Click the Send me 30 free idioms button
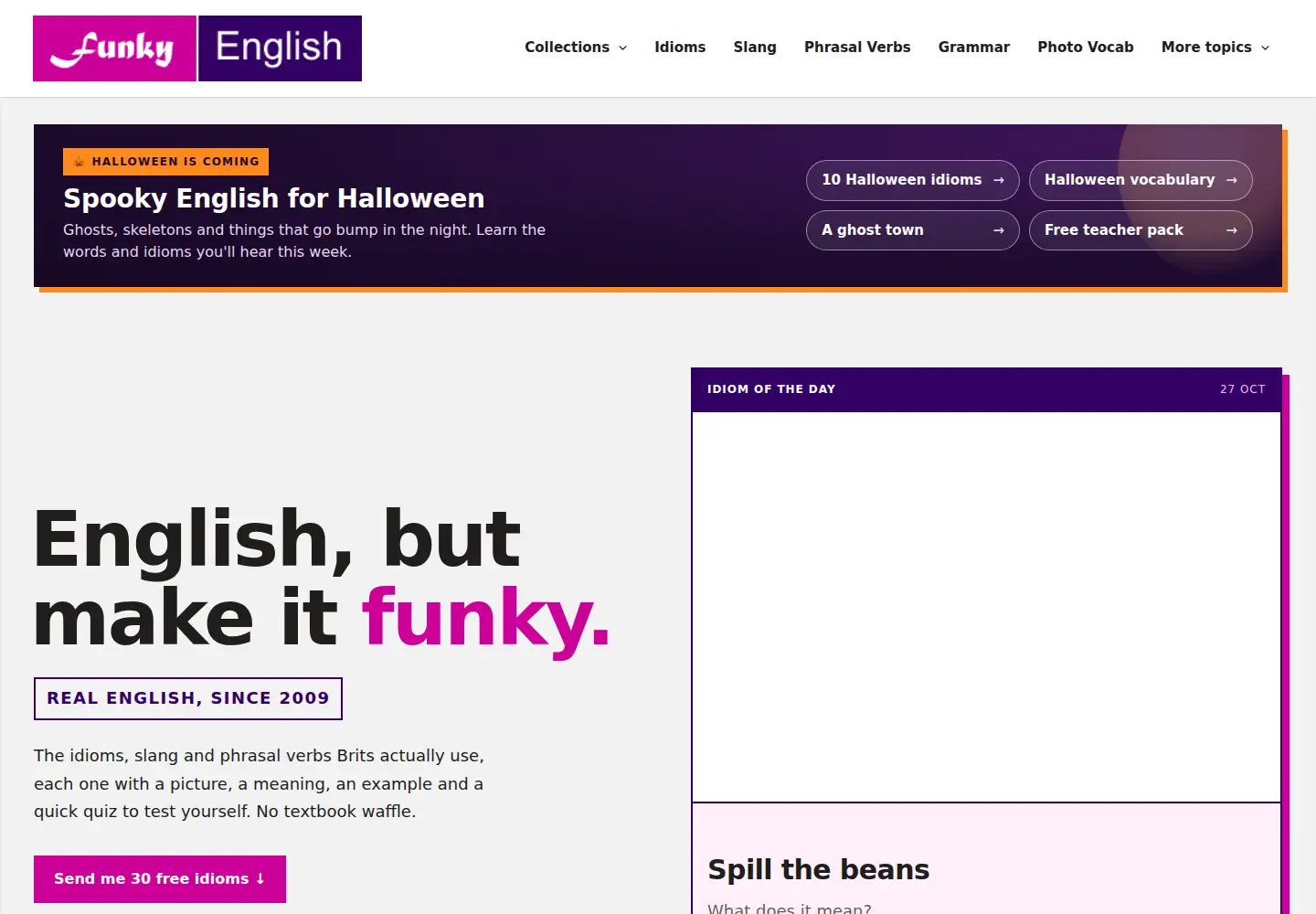The image size is (1316, 914). click(x=160, y=879)
